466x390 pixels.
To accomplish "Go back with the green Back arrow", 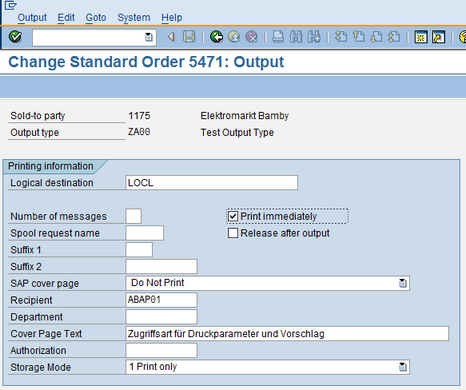I will 216,37.
